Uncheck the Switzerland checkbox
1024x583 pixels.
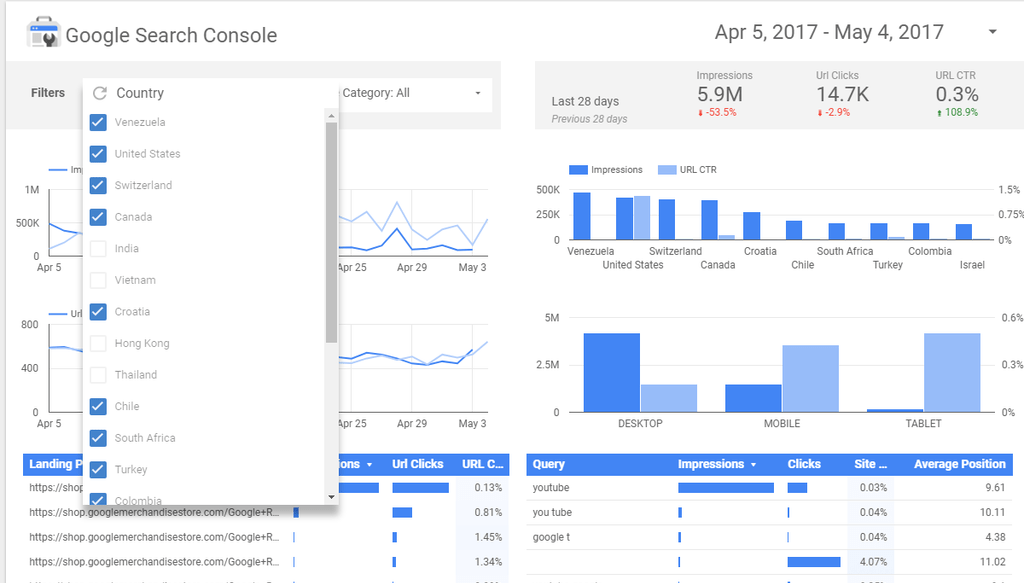98,185
